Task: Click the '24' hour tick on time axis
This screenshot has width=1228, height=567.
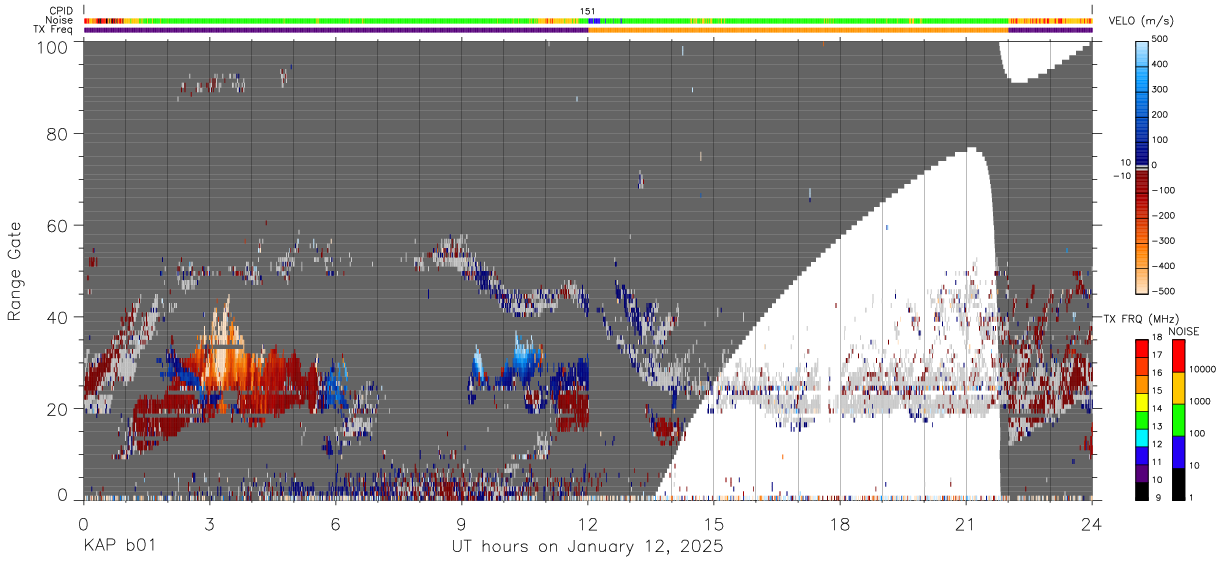Action: point(1092,522)
